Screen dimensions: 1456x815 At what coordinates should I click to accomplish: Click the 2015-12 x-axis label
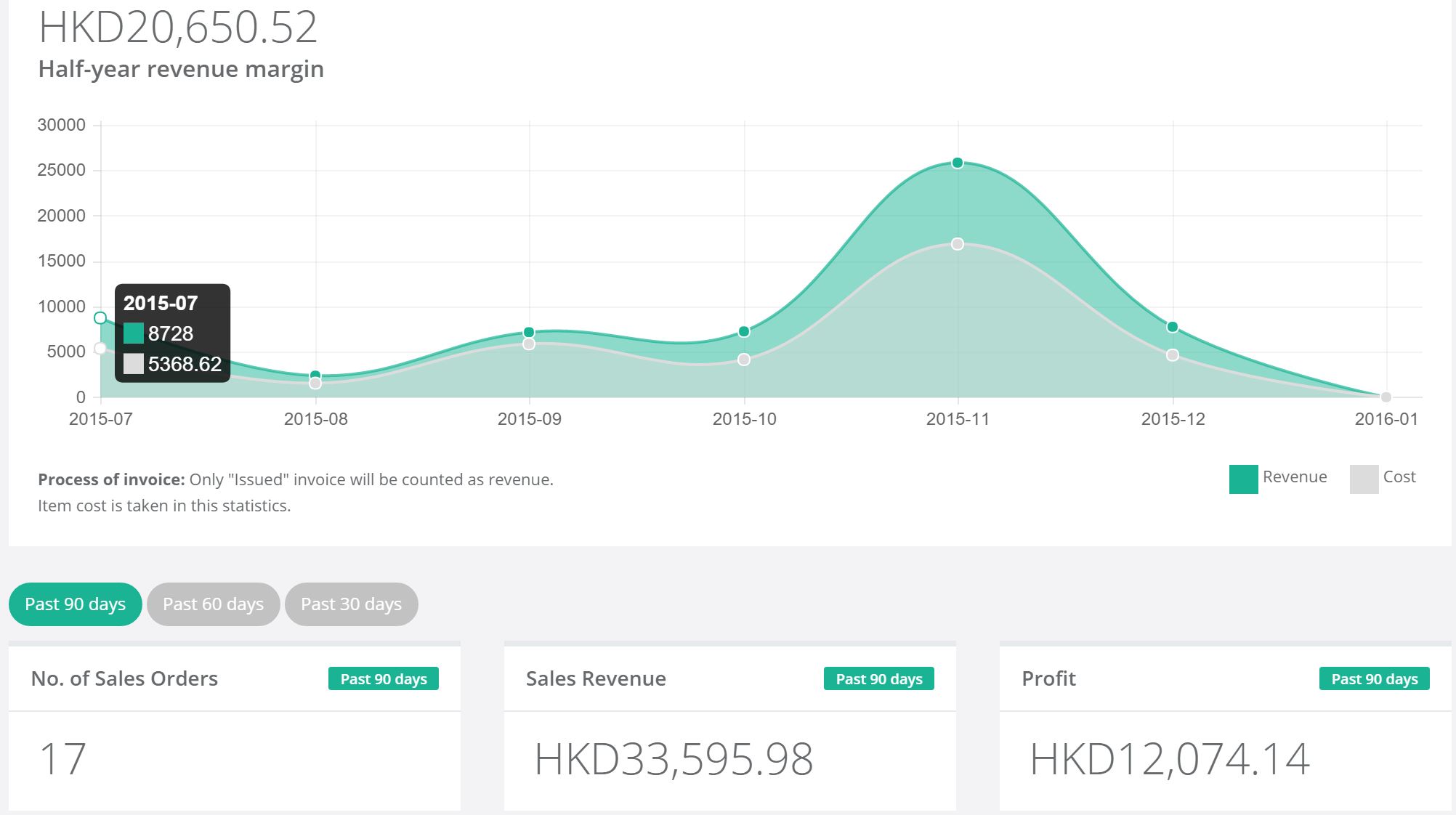click(1173, 419)
